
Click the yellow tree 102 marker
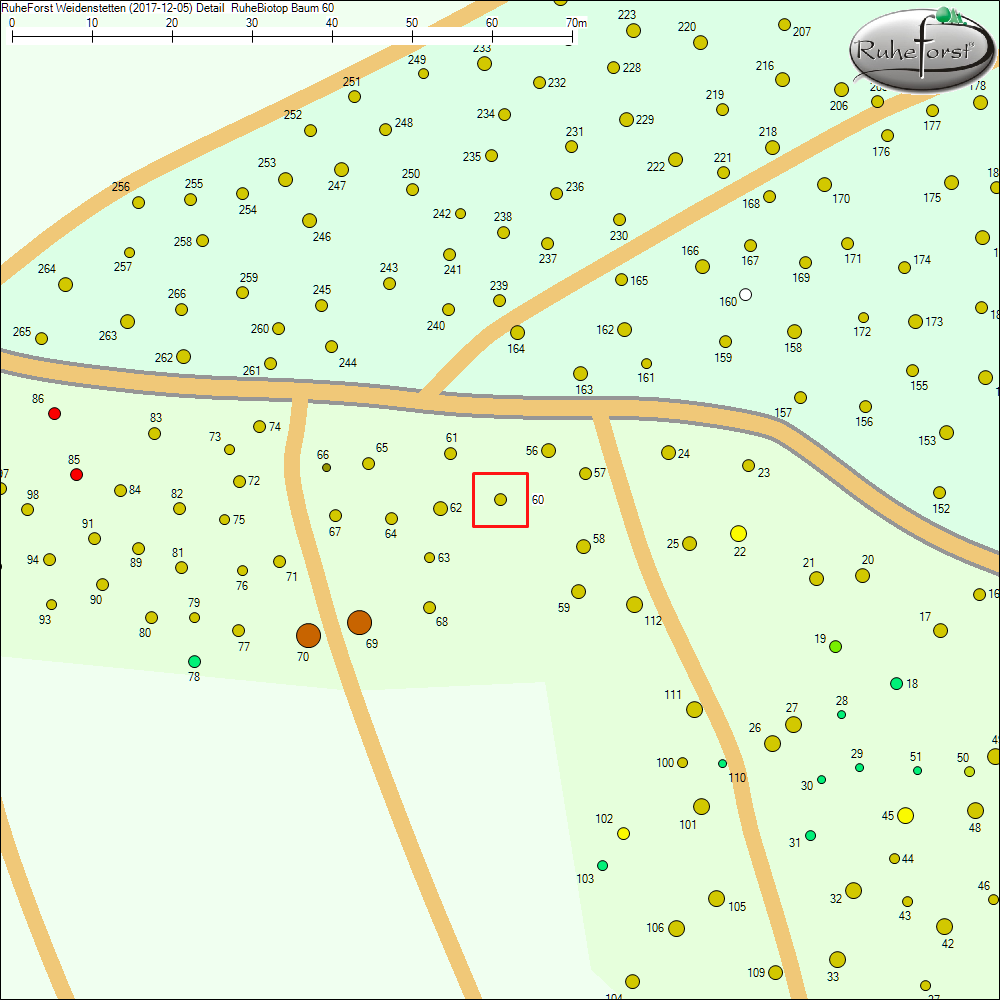pos(623,833)
